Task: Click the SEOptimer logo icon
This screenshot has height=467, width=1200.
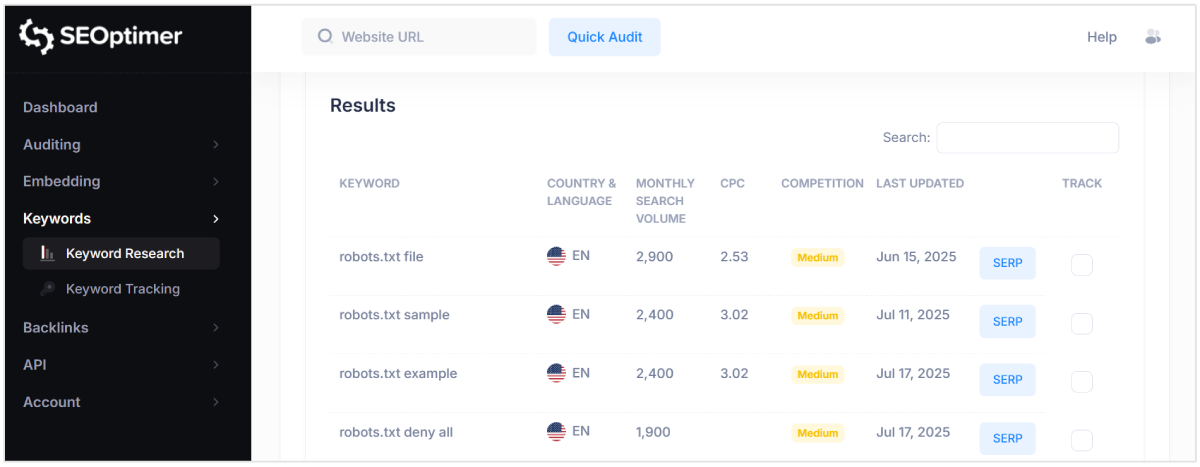Action: pos(36,37)
